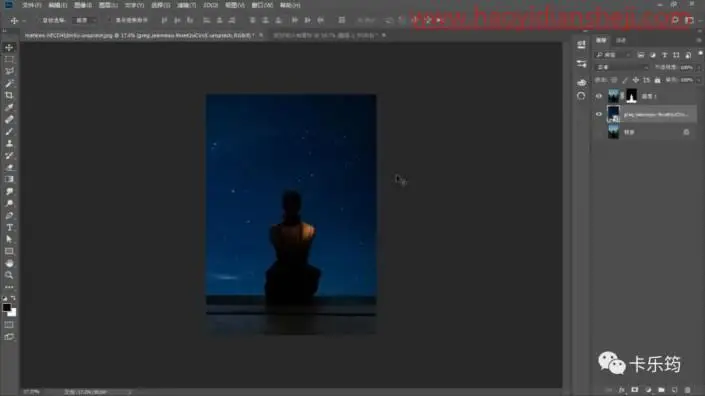Click the search icon in options bar
Viewport: 705px width, 396px height.
tap(674, 20)
